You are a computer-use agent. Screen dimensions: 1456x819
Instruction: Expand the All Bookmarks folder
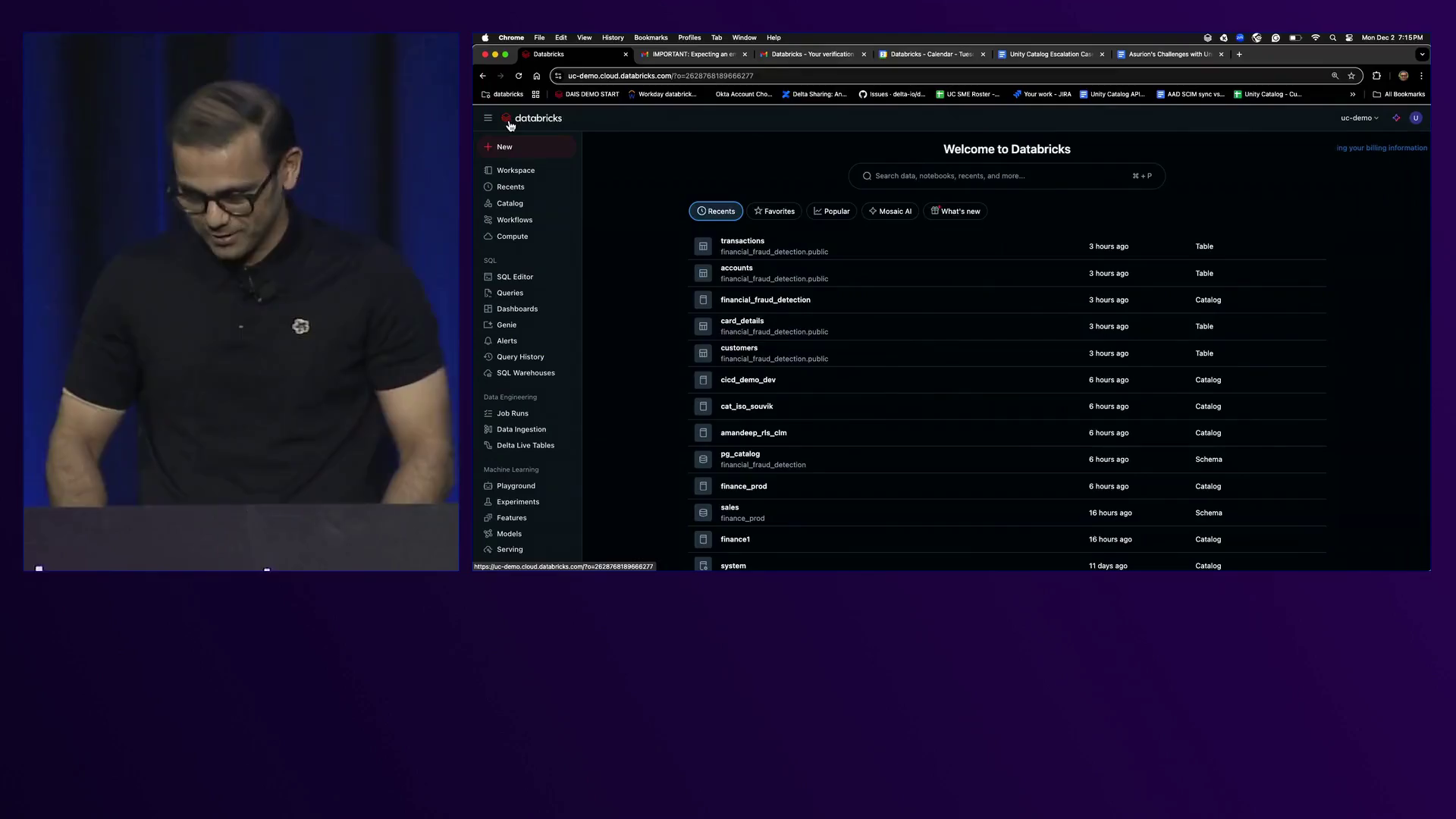[1399, 95]
